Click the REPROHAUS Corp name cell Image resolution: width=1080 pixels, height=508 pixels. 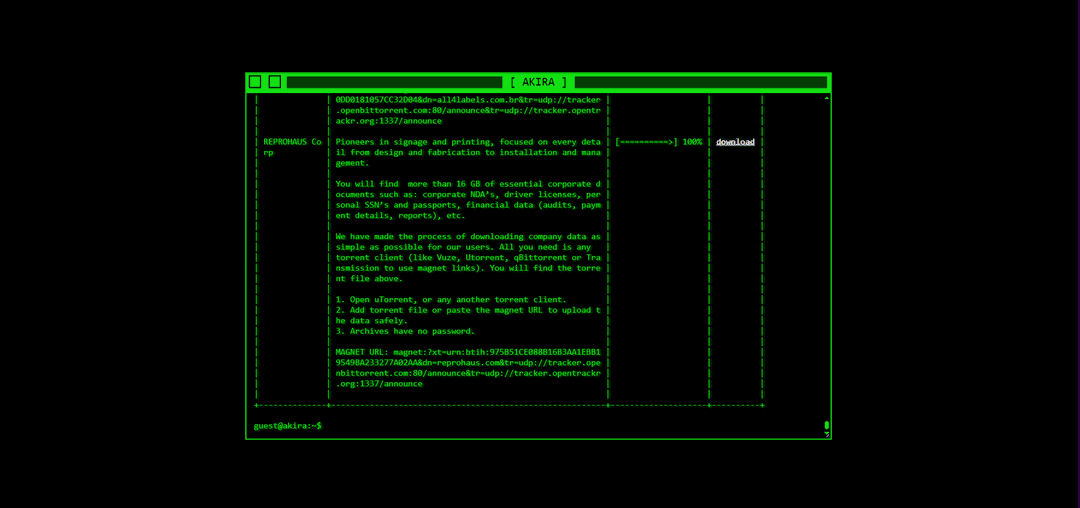point(292,147)
